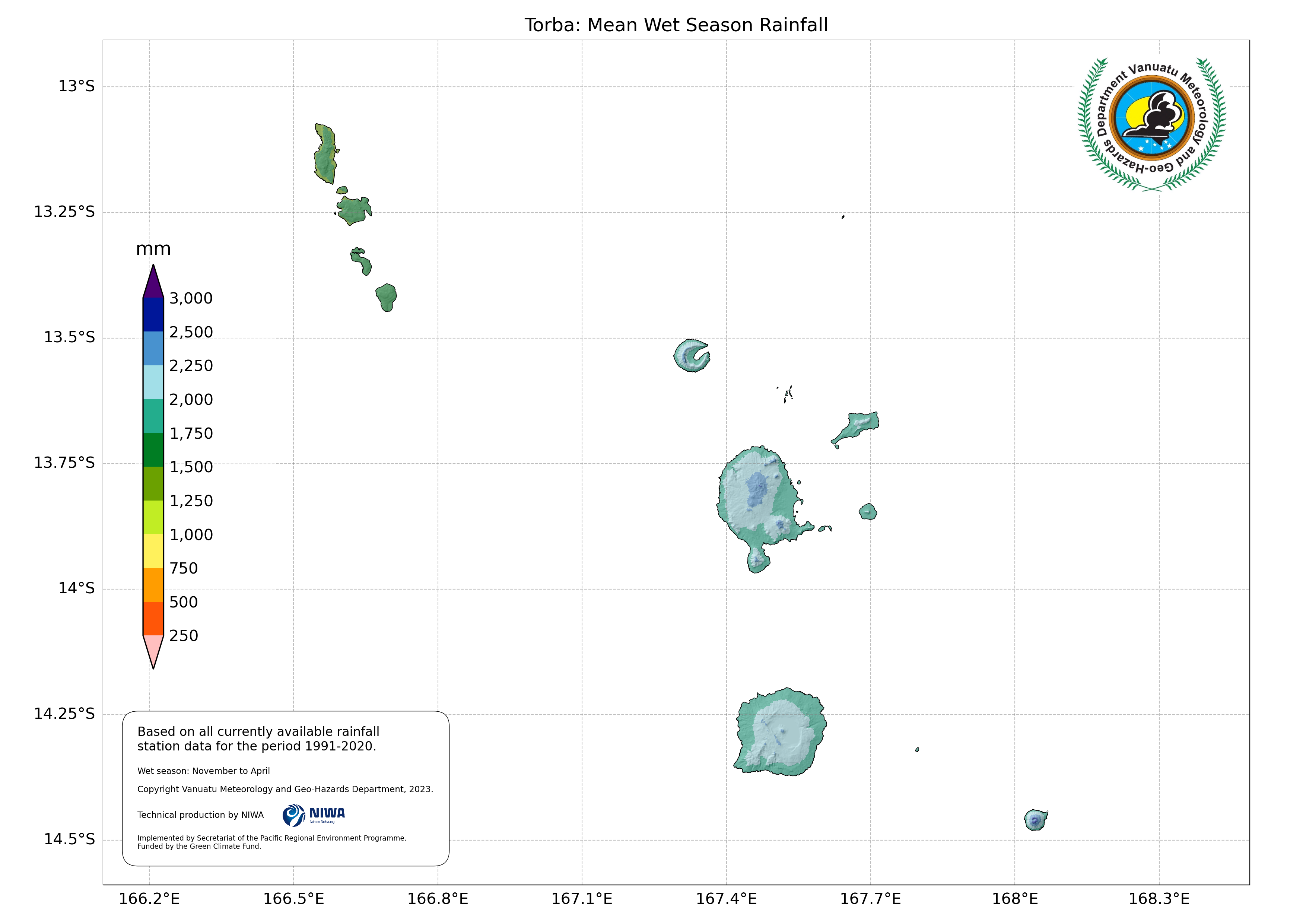Click the red-orange 250–500 color band
The image size is (1306, 924).
tap(153, 619)
